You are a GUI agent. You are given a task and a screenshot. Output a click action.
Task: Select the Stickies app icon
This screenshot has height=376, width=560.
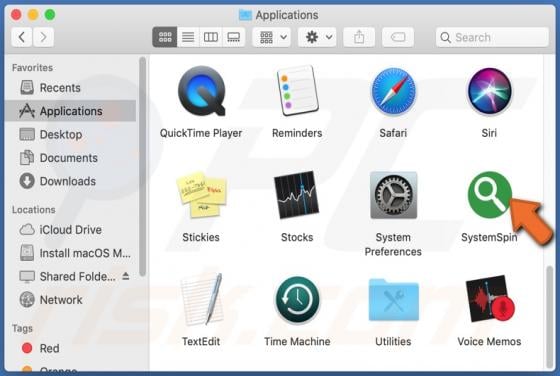(x=201, y=195)
